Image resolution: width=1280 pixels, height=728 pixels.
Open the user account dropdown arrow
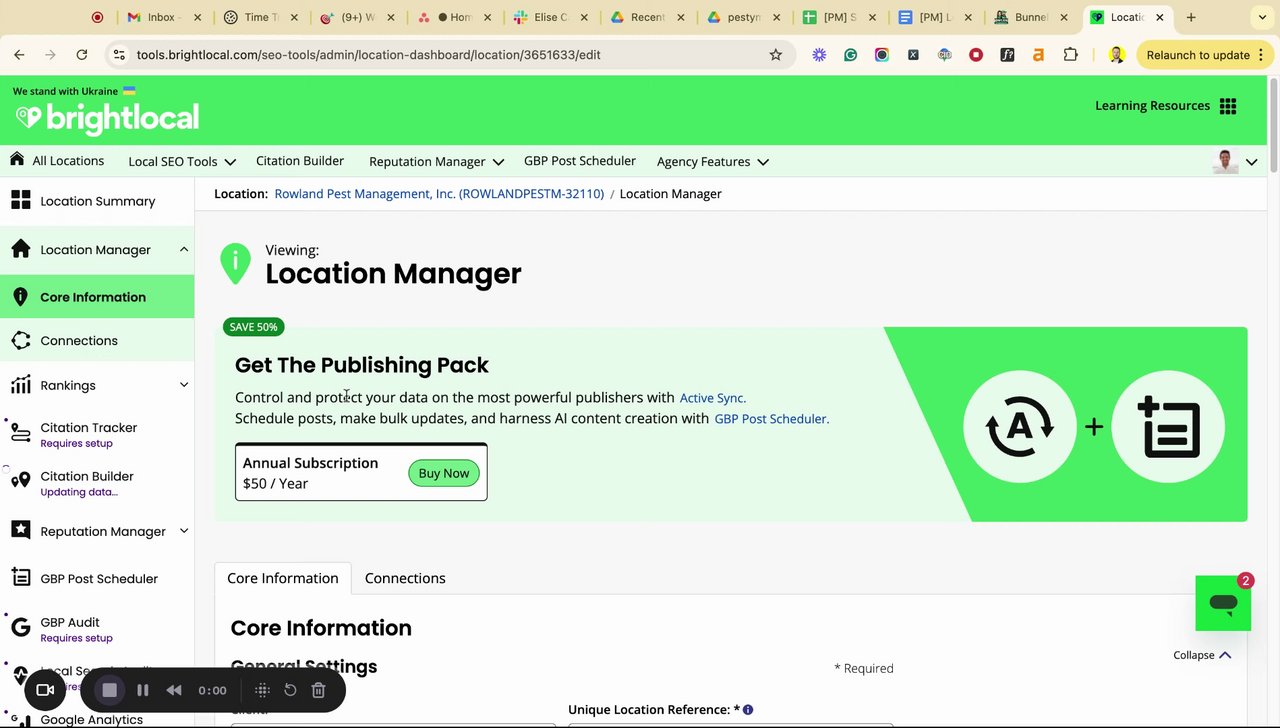pyautogui.click(x=1251, y=162)
